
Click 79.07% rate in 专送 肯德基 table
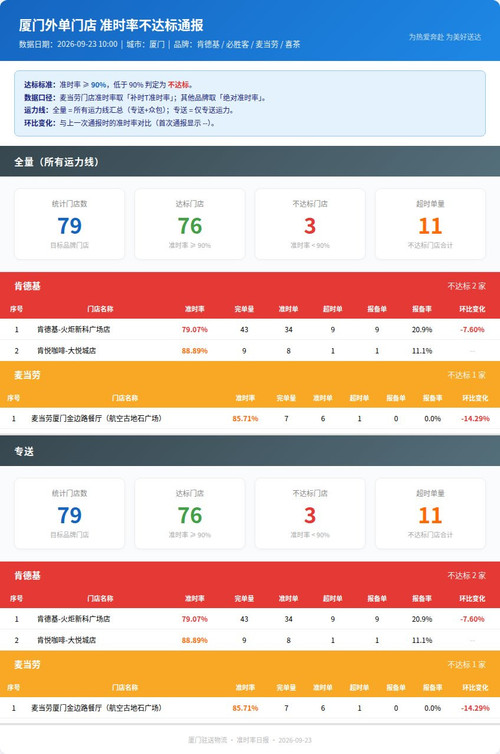click(x=195, y=619)
